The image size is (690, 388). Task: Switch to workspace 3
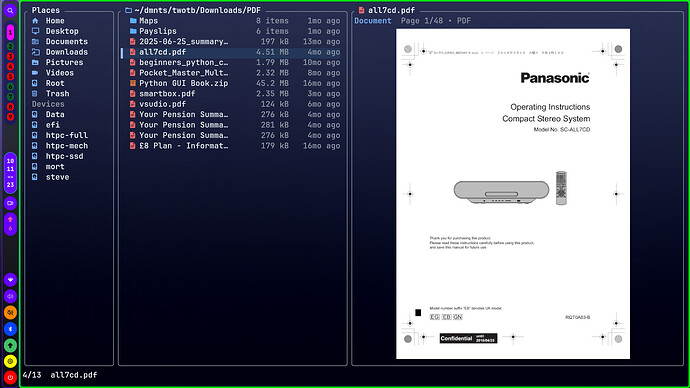click(10, 56)
